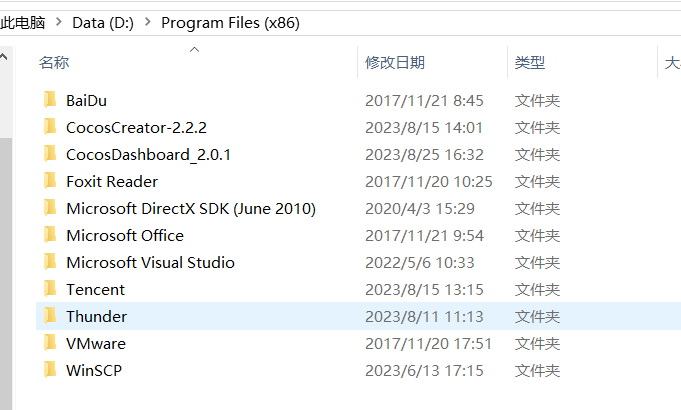Go to Data (D:) in address bar
Image resolution: width=681 pixels, height=410 pixels.
point(104,22)
